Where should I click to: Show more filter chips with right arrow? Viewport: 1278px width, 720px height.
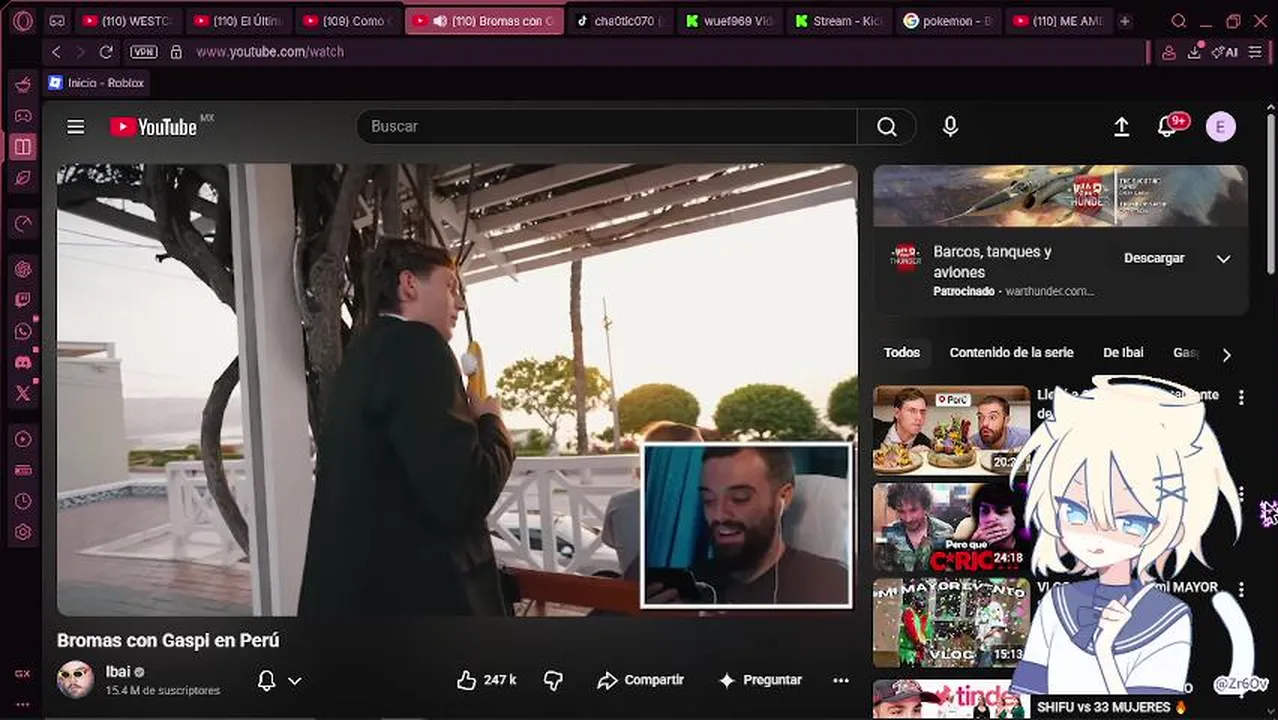1226,354
